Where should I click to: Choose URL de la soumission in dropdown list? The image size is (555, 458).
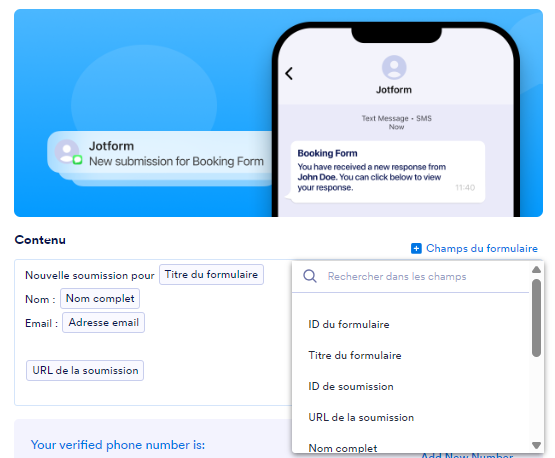[x=361, y=417]
